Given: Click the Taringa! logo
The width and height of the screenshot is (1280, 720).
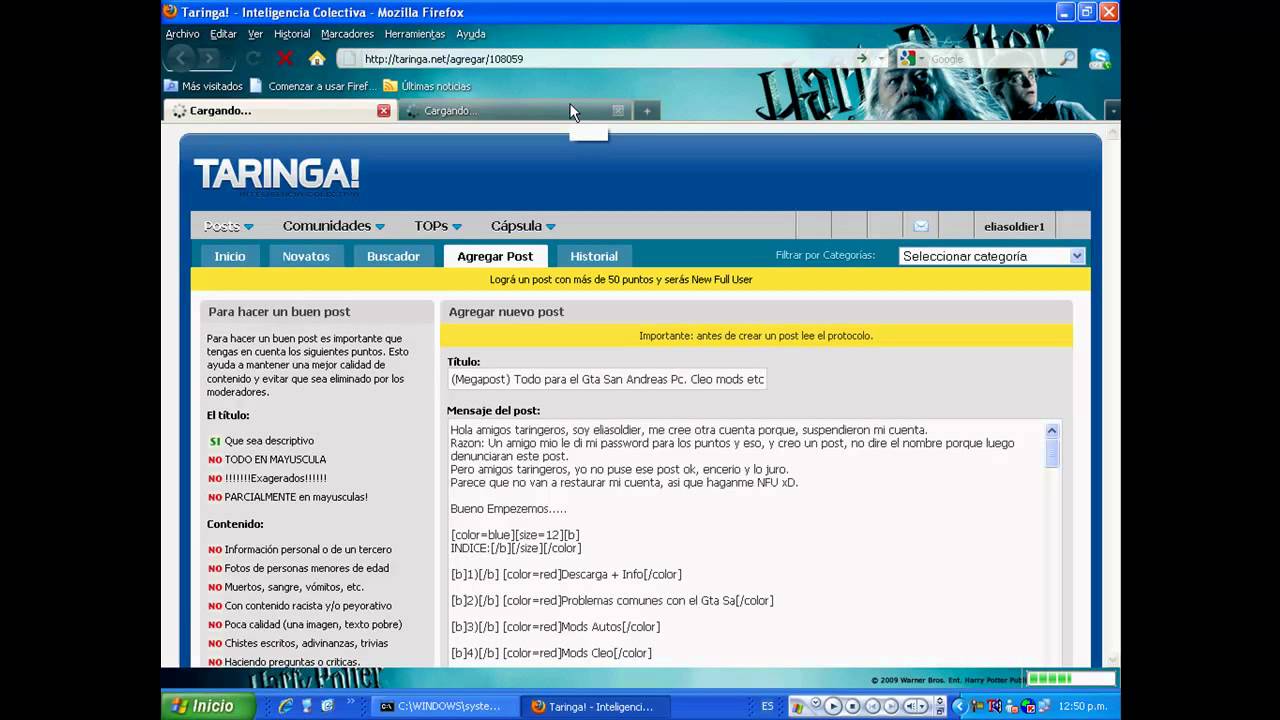Looking at the screenshot, I should (277, 175).
